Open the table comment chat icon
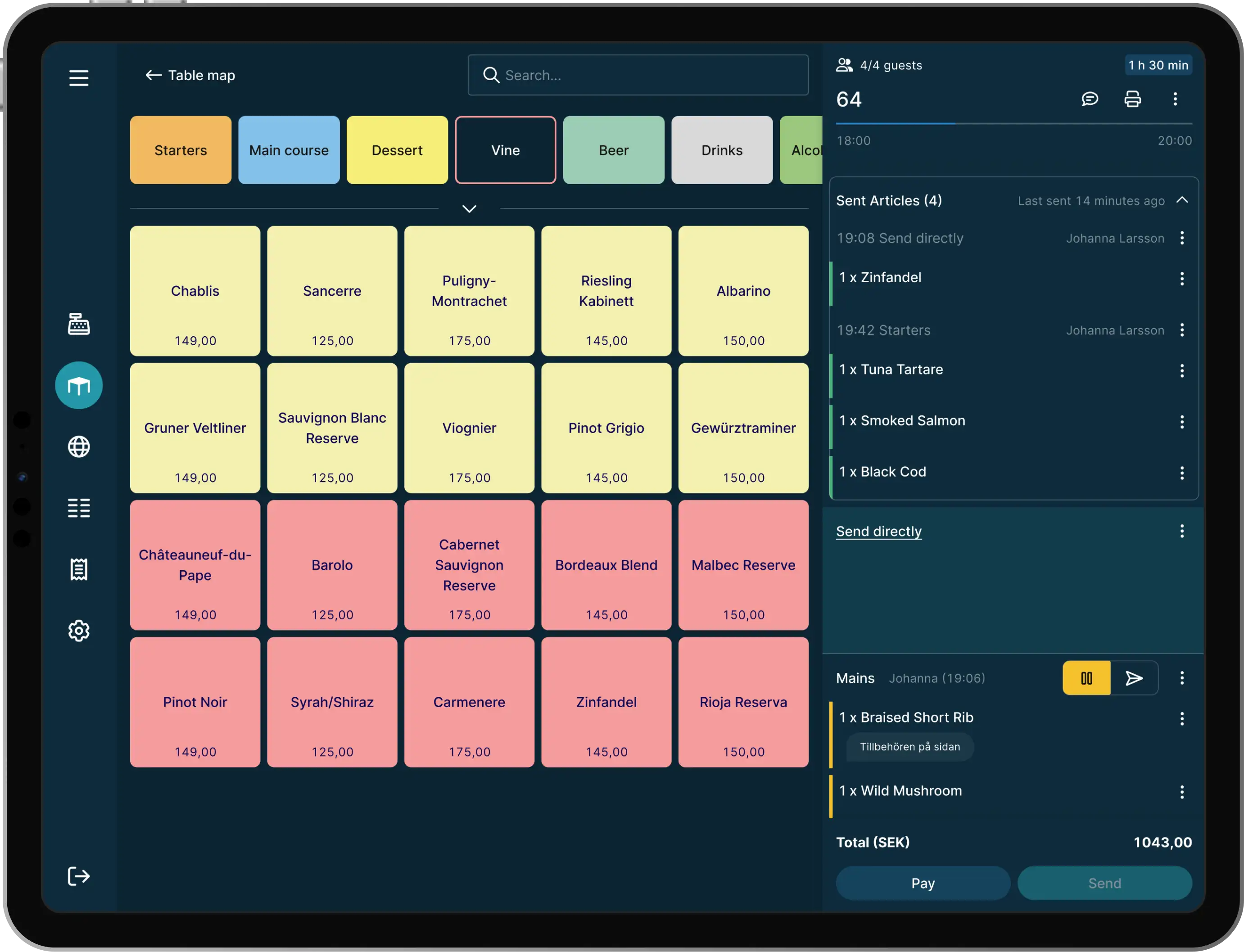 click(1089, 99)
